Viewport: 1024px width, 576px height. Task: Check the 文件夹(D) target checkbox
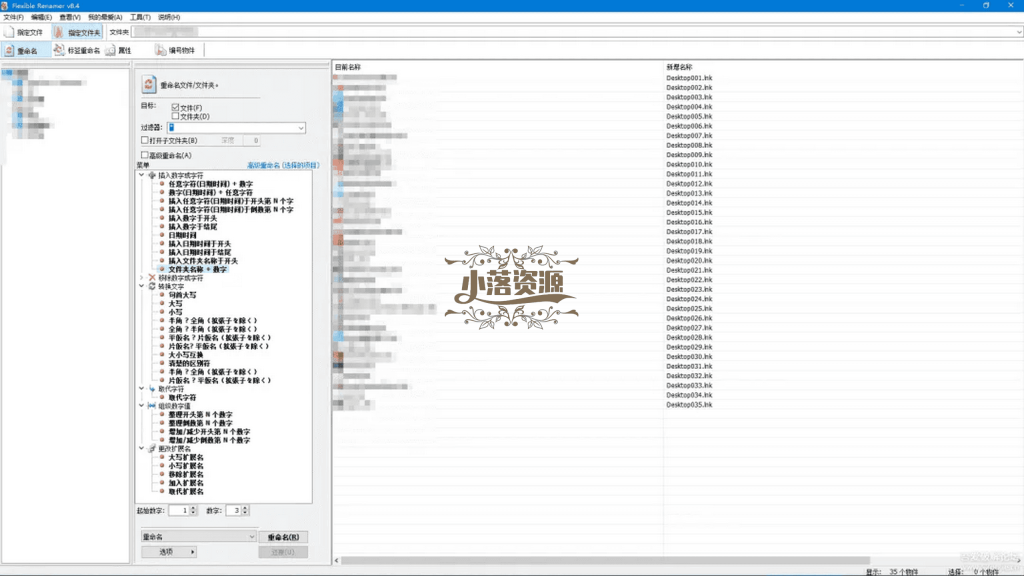(175, 116)
